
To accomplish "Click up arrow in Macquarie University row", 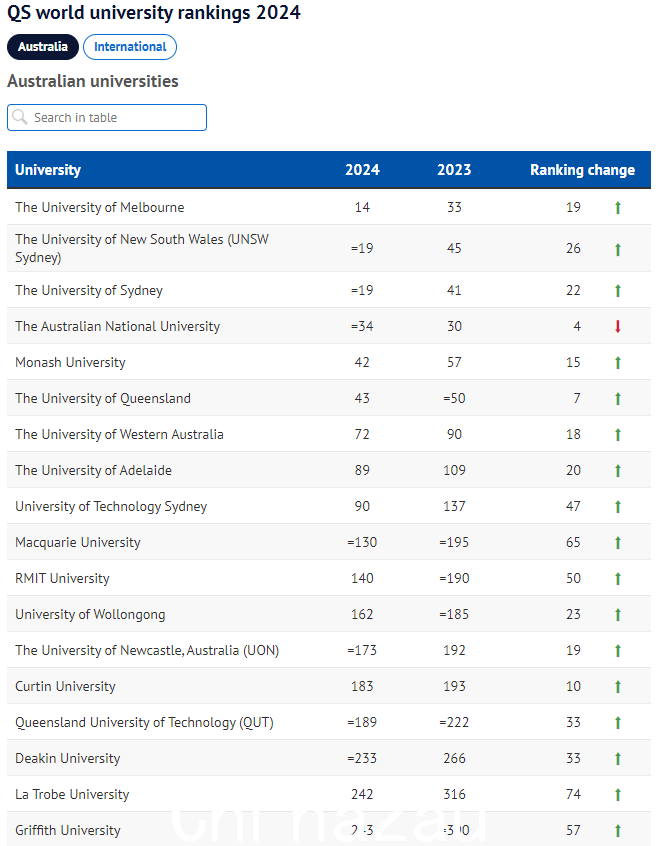I will (618, 543).
